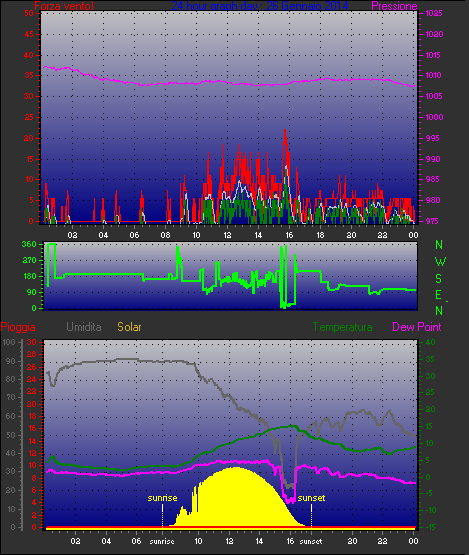Click the 'Forza vento' wind force label

(x=64, y=6)
